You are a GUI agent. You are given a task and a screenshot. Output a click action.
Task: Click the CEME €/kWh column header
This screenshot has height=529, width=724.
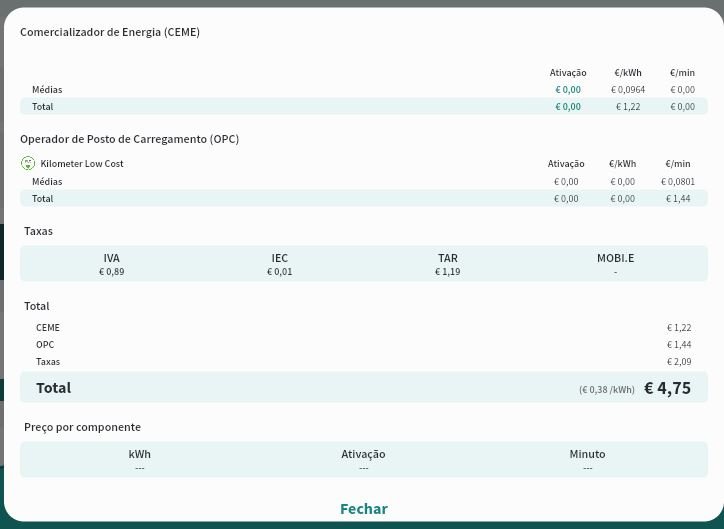click(x=628, y=73)
